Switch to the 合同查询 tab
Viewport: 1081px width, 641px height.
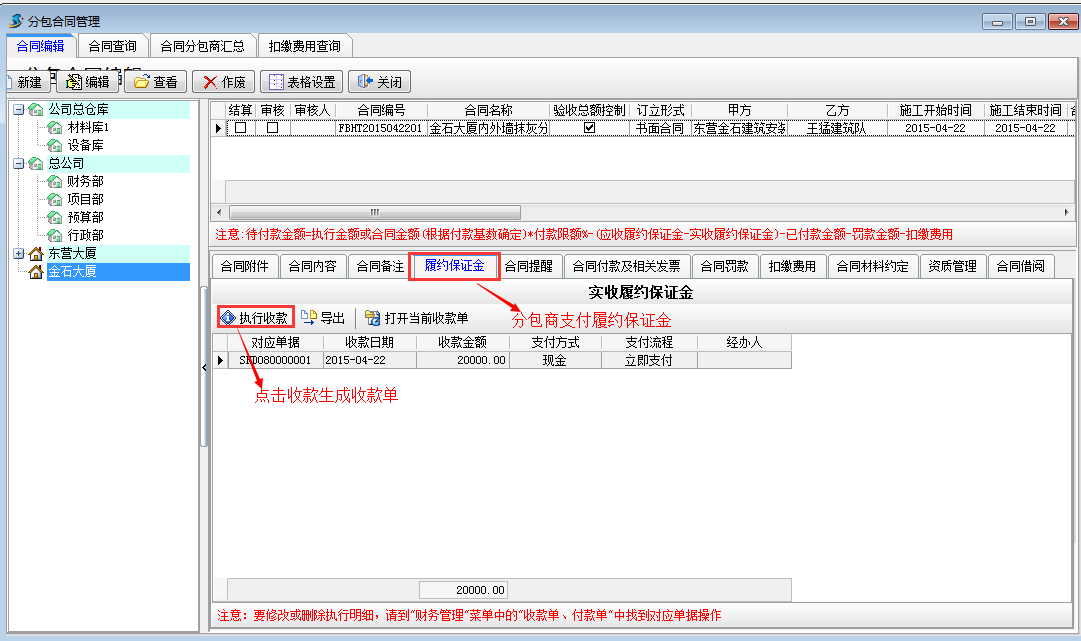coord(112,46)
